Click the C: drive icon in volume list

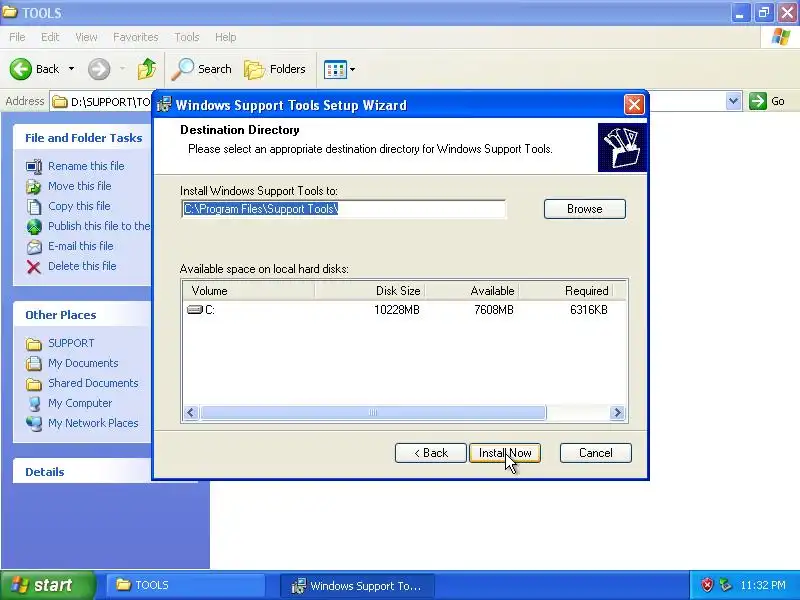(195, 310)
